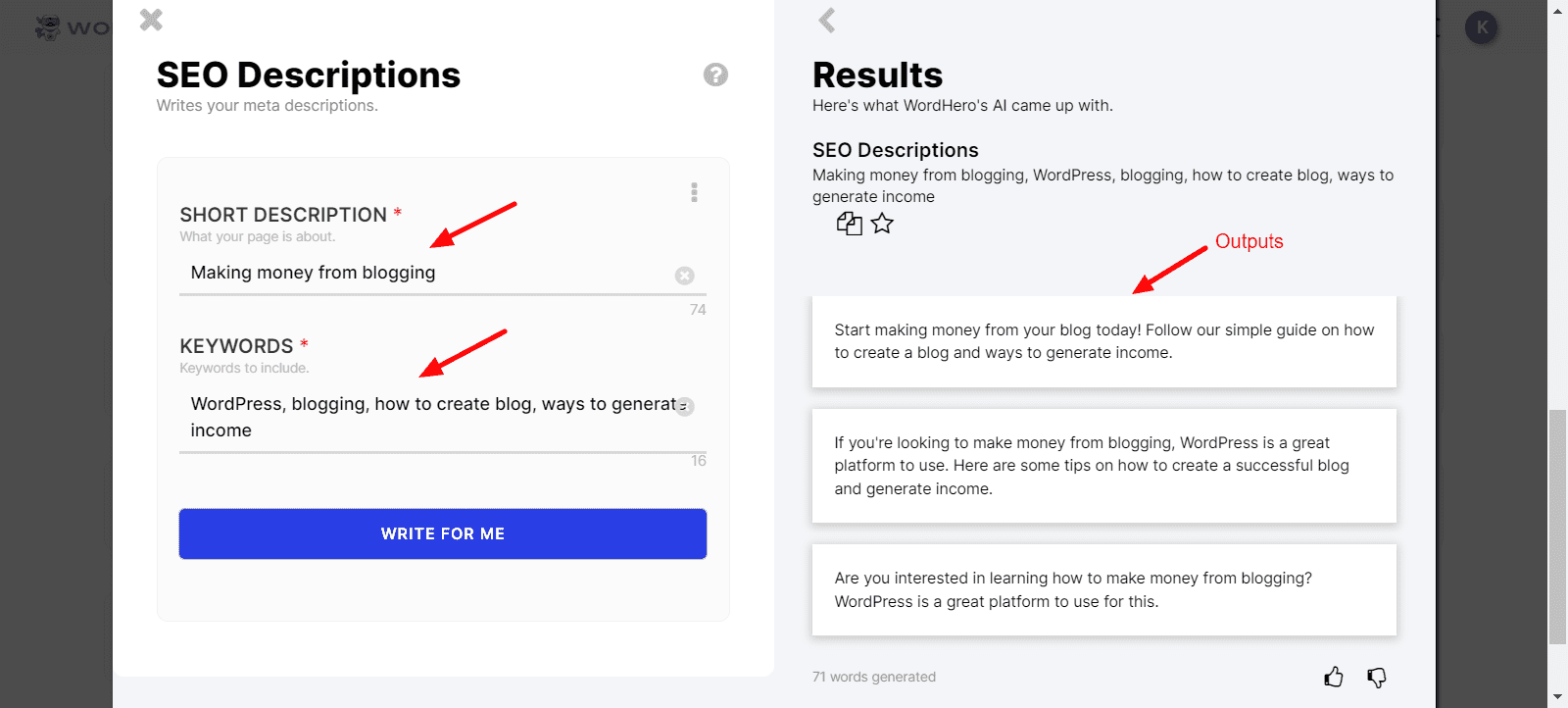The height and width of the screenshot is (708, 1568).
Task: Click the Keywords text area
Action: coord(426,417)
